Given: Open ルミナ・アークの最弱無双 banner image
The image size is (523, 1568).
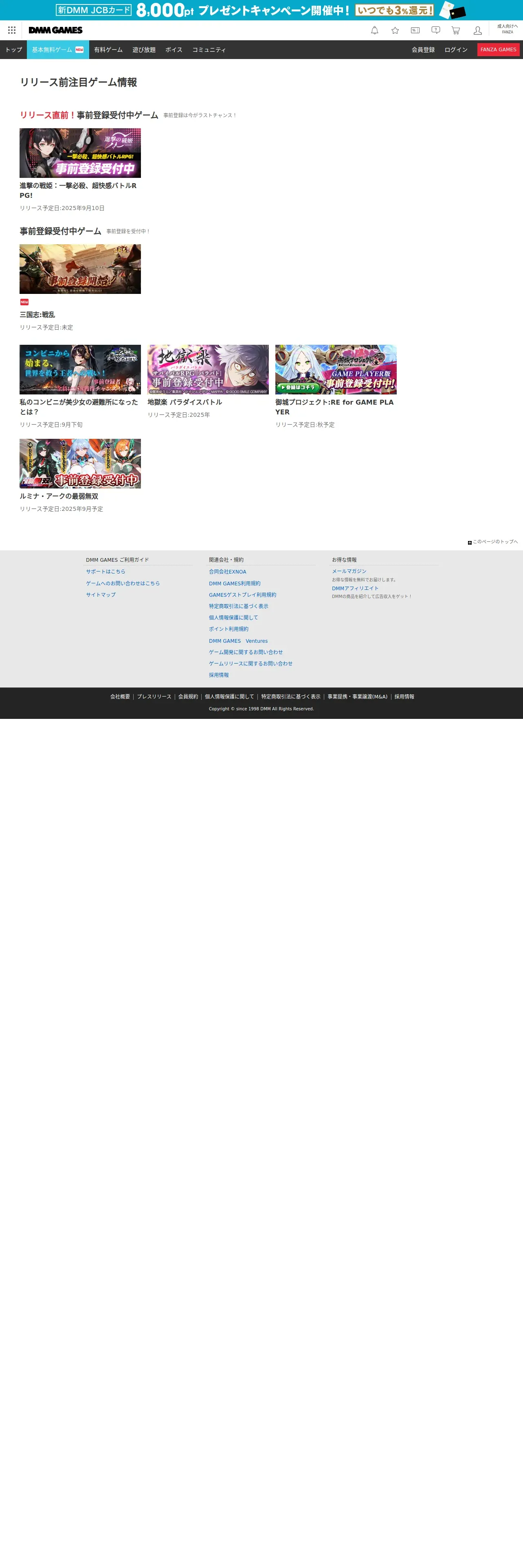Looking at the screenshot, I should pyautogui.click(x=80, y=464).
